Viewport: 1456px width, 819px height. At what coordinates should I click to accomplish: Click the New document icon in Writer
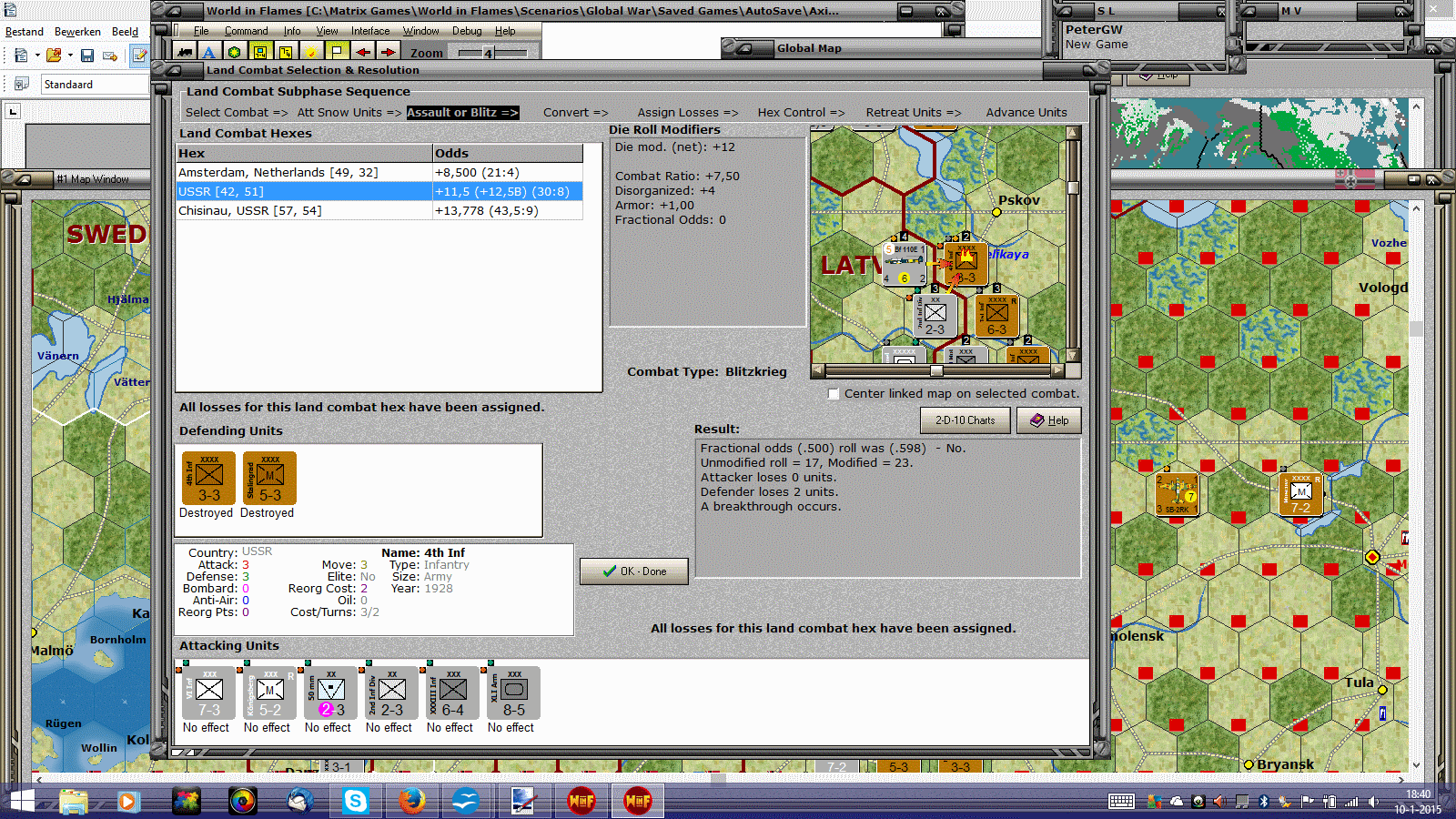point(21,56)
